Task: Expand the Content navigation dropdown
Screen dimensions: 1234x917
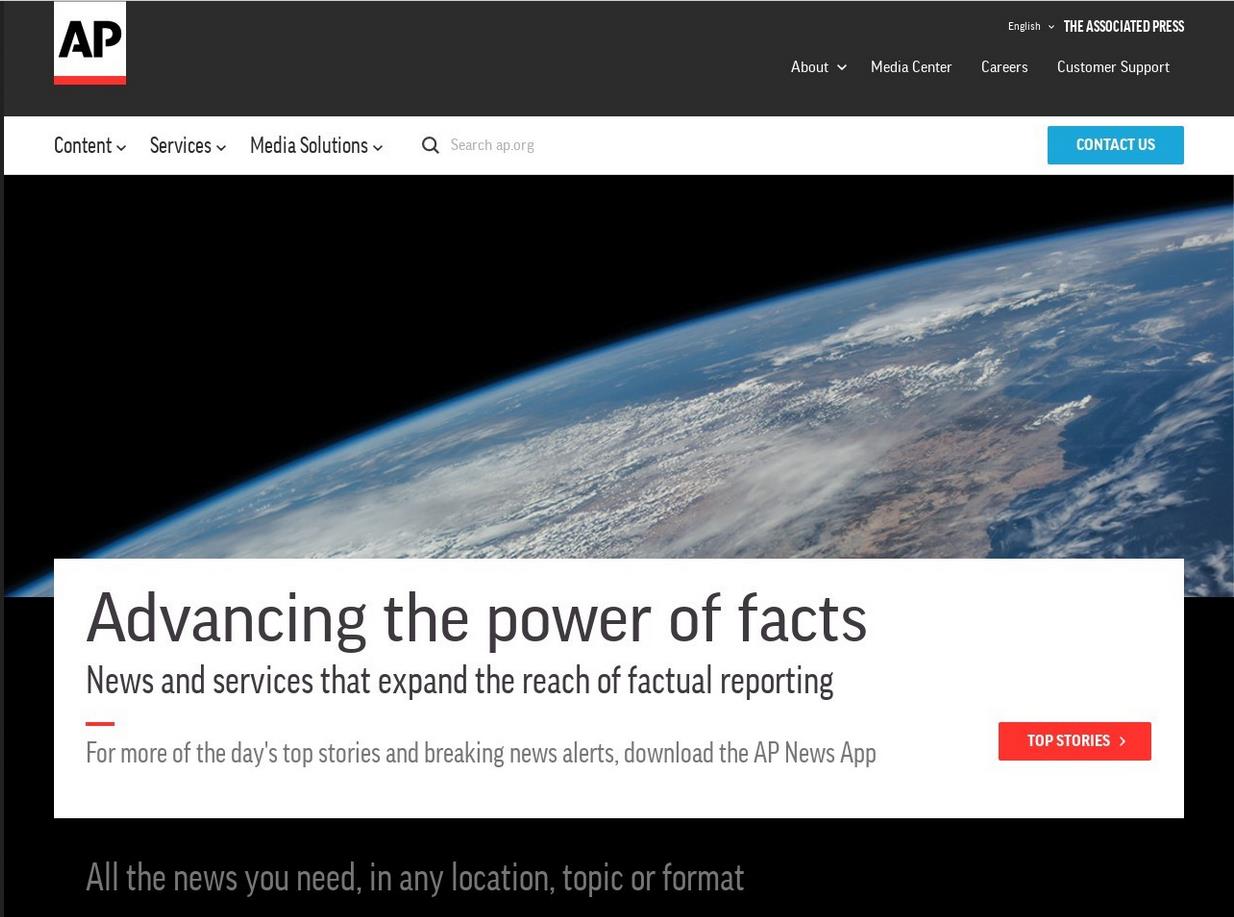Action: pos(83,145)
